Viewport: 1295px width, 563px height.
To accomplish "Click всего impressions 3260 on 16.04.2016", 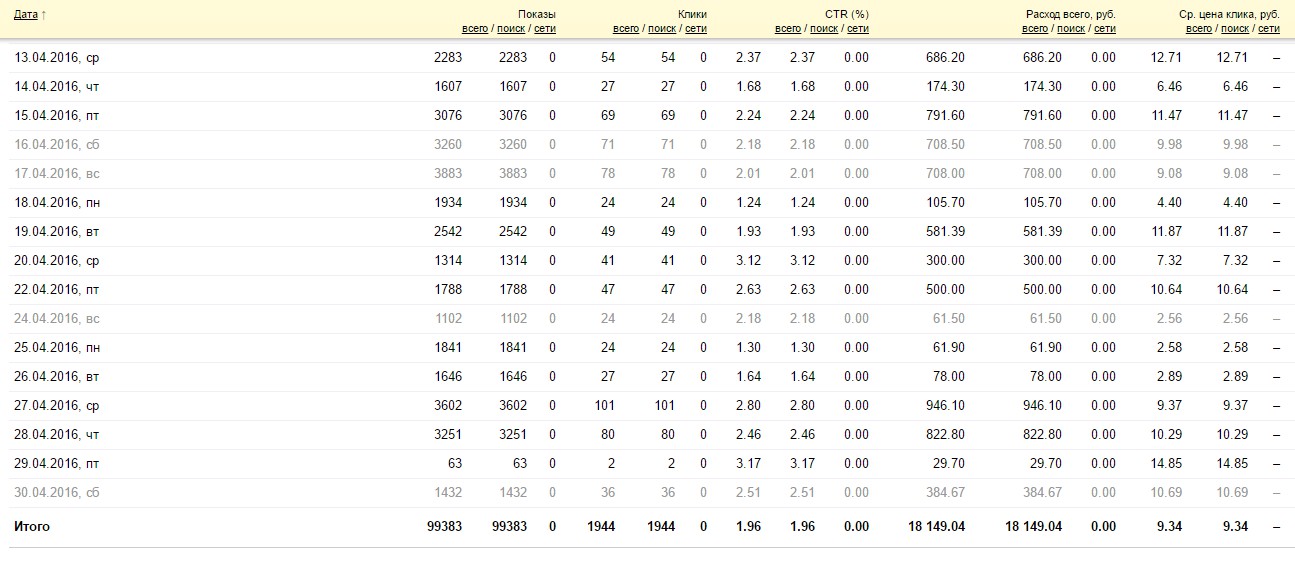I will point(448,145).
